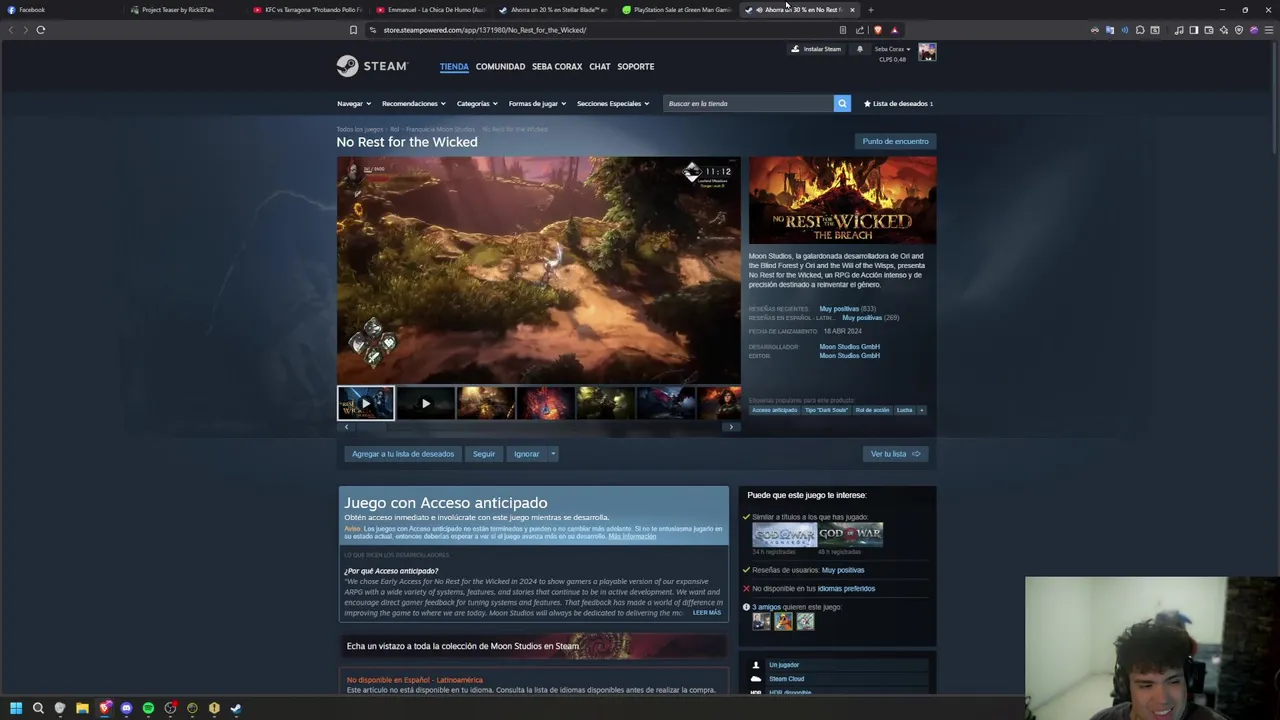Reload the page in browser
Screen dimensions: 1280x720
coord(41,30)
